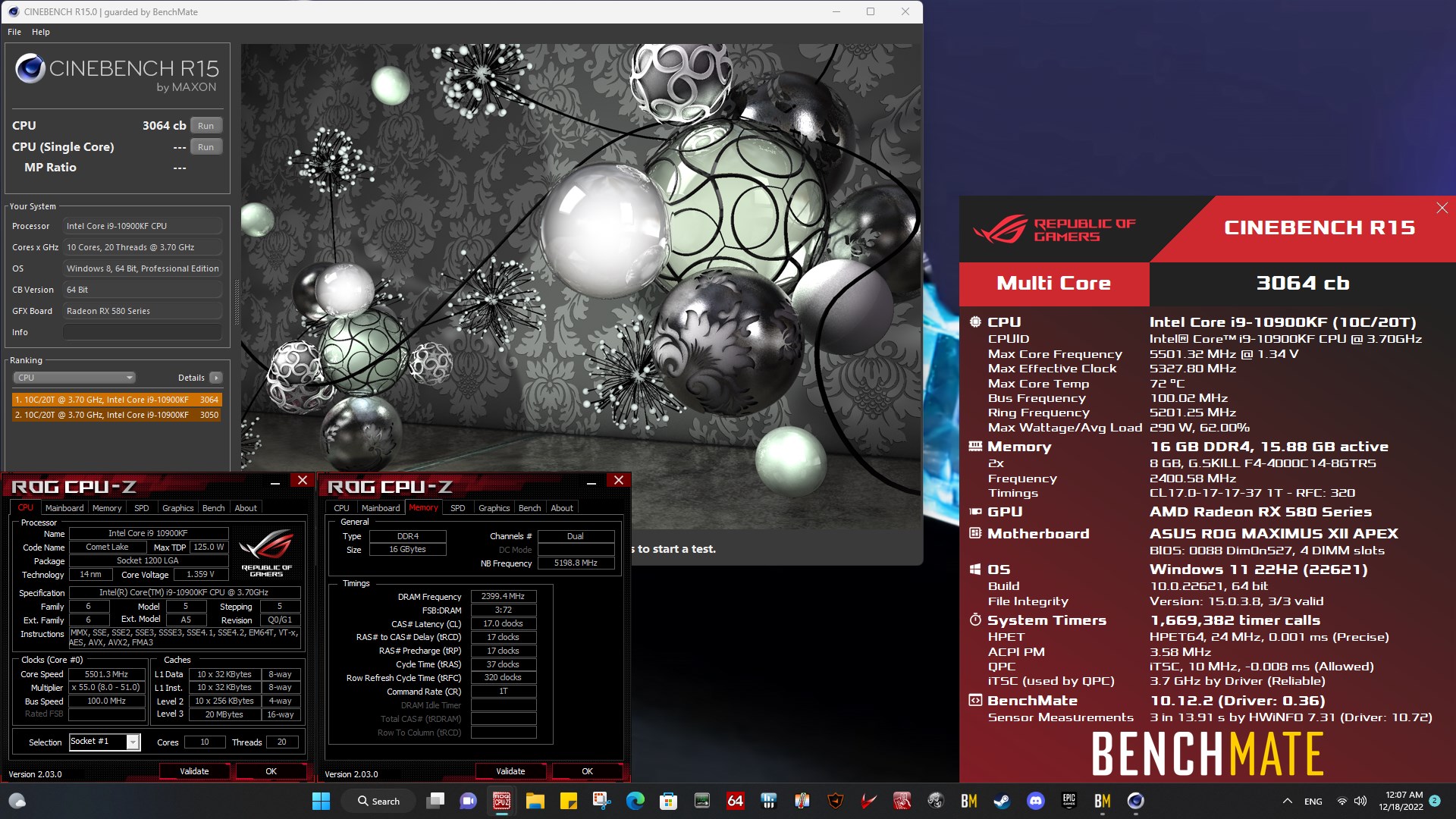This screenshot has width=1456, height=819.
Task: Open the Ranking CPU dropdown
Action: (x=74, y=378)
